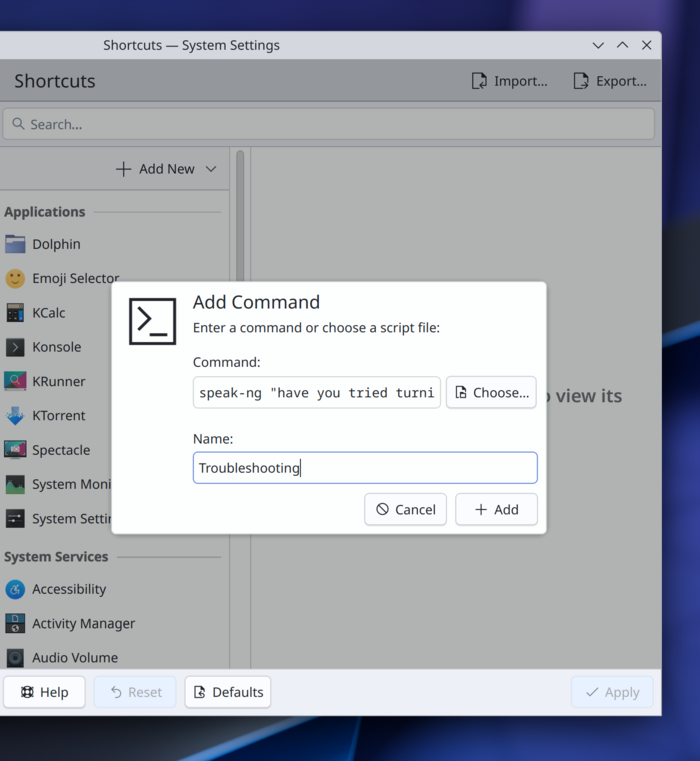The image size is (700, 761).
Task: Cancel the Add Command dialog
Action: coord(405,509)
